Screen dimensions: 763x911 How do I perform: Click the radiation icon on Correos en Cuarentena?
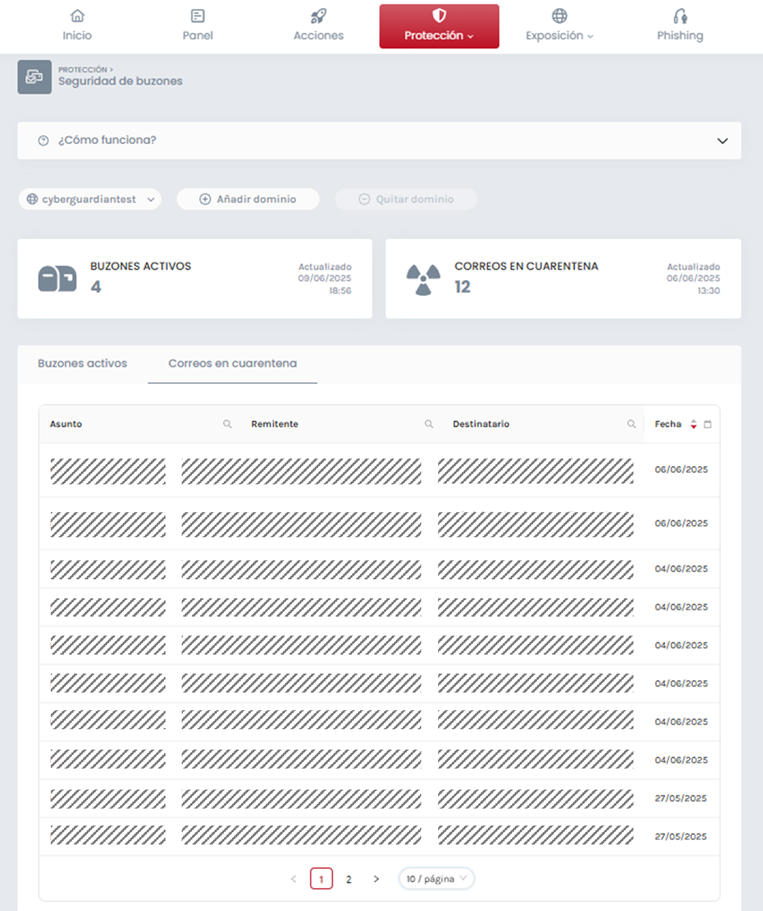point(425,277)
